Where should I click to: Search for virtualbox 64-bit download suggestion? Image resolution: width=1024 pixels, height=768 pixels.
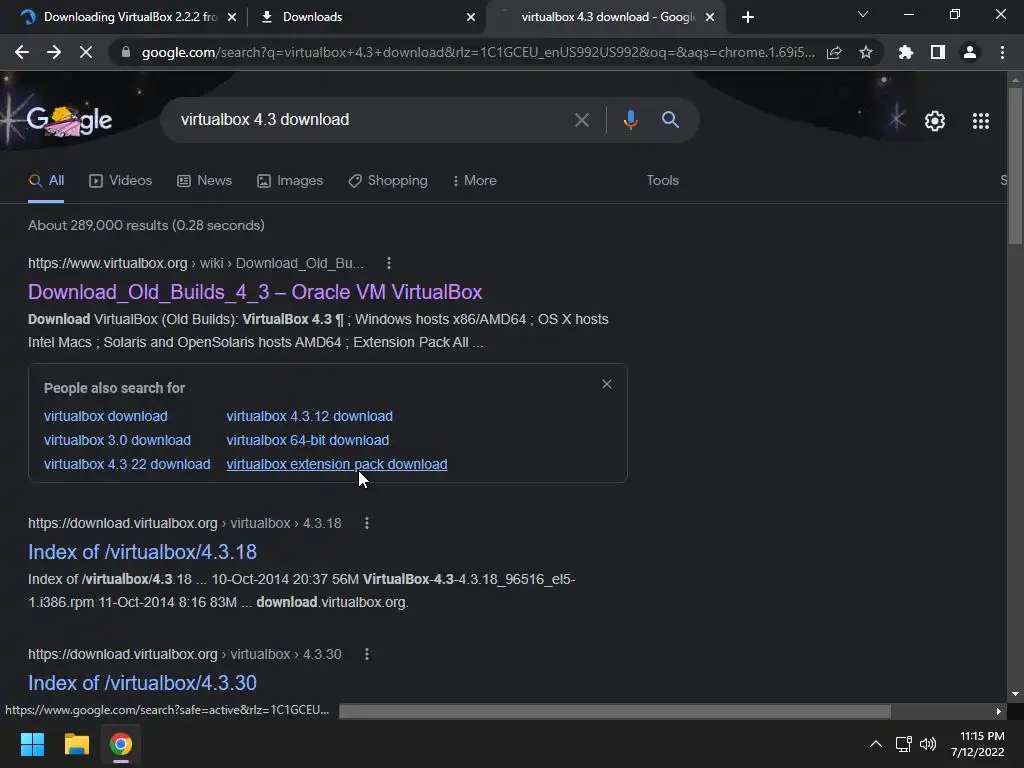(308, 440)
